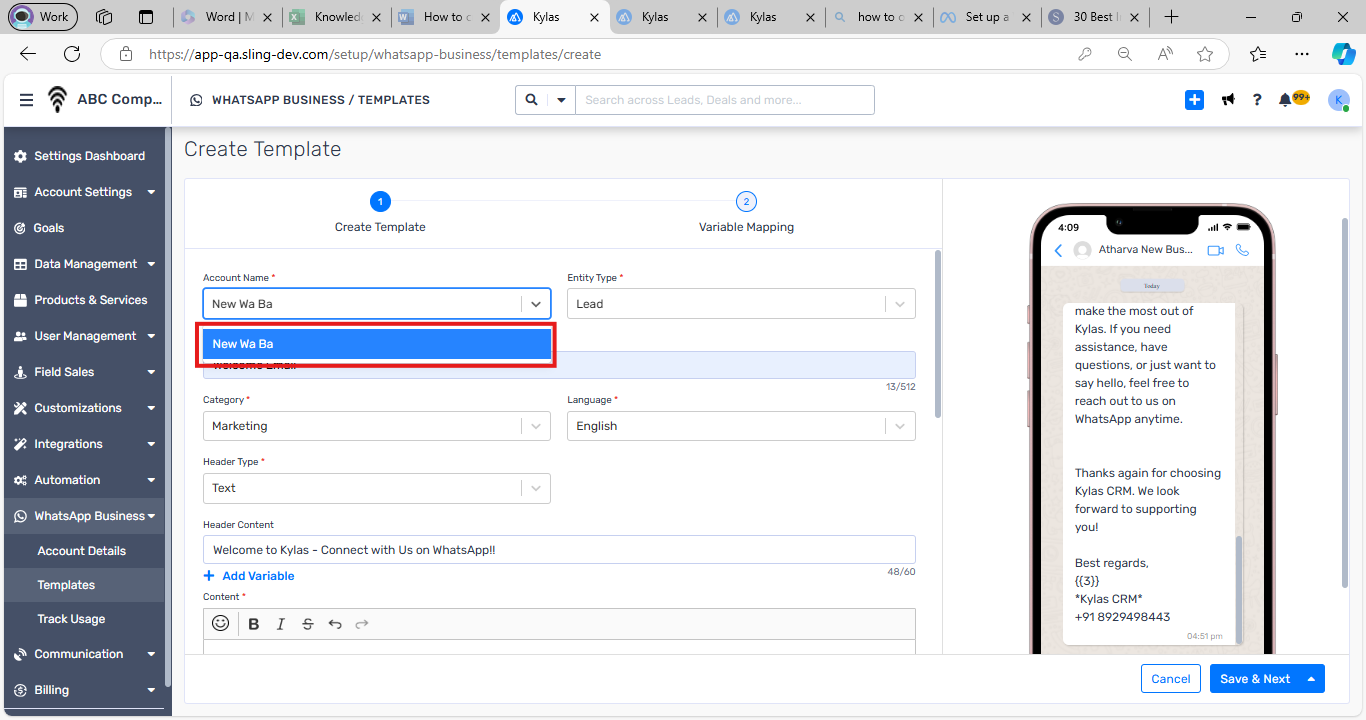This screenshot has height=720, width=1366.
Task: Open the help question mark icon
Action: point(1257,100)
